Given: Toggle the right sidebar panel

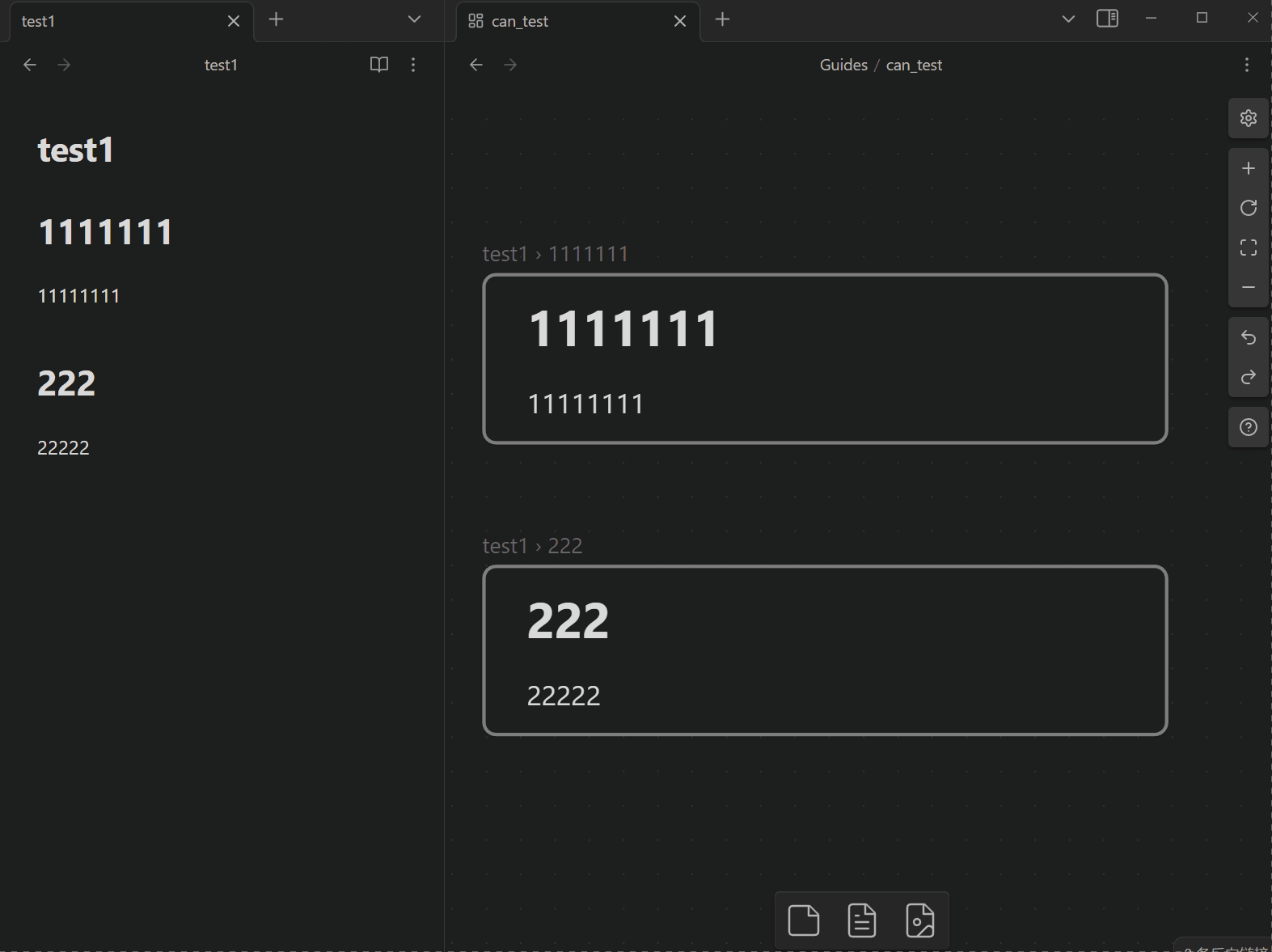Looking at the screenshot, I should point(1107,19).
